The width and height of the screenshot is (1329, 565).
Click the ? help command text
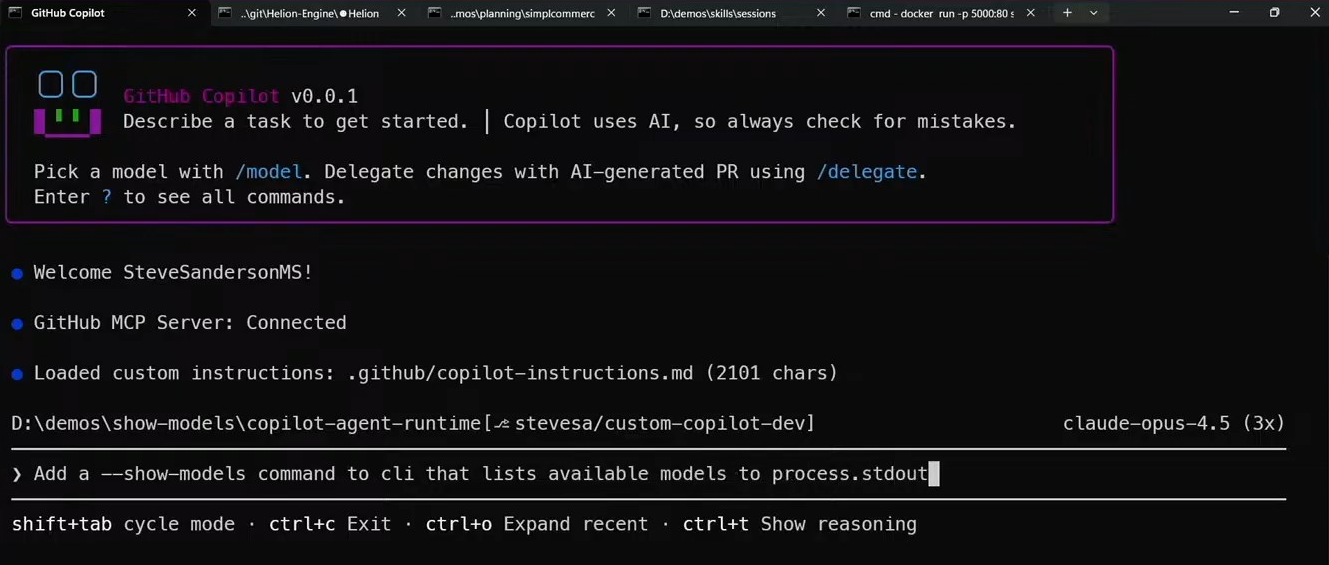[107, 197]
